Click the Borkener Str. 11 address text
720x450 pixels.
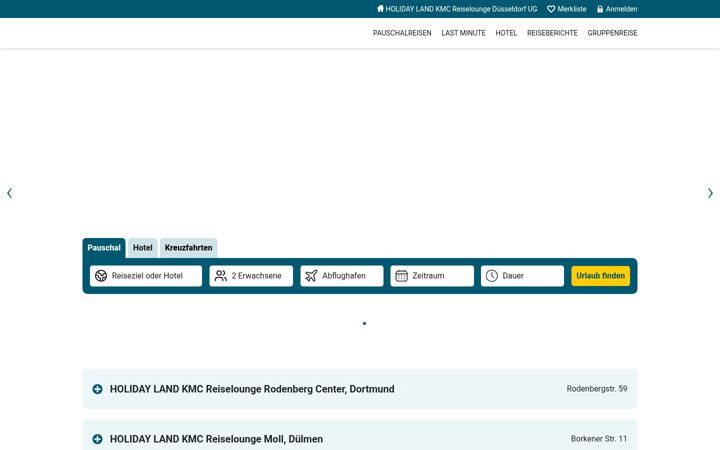(599, 439)
